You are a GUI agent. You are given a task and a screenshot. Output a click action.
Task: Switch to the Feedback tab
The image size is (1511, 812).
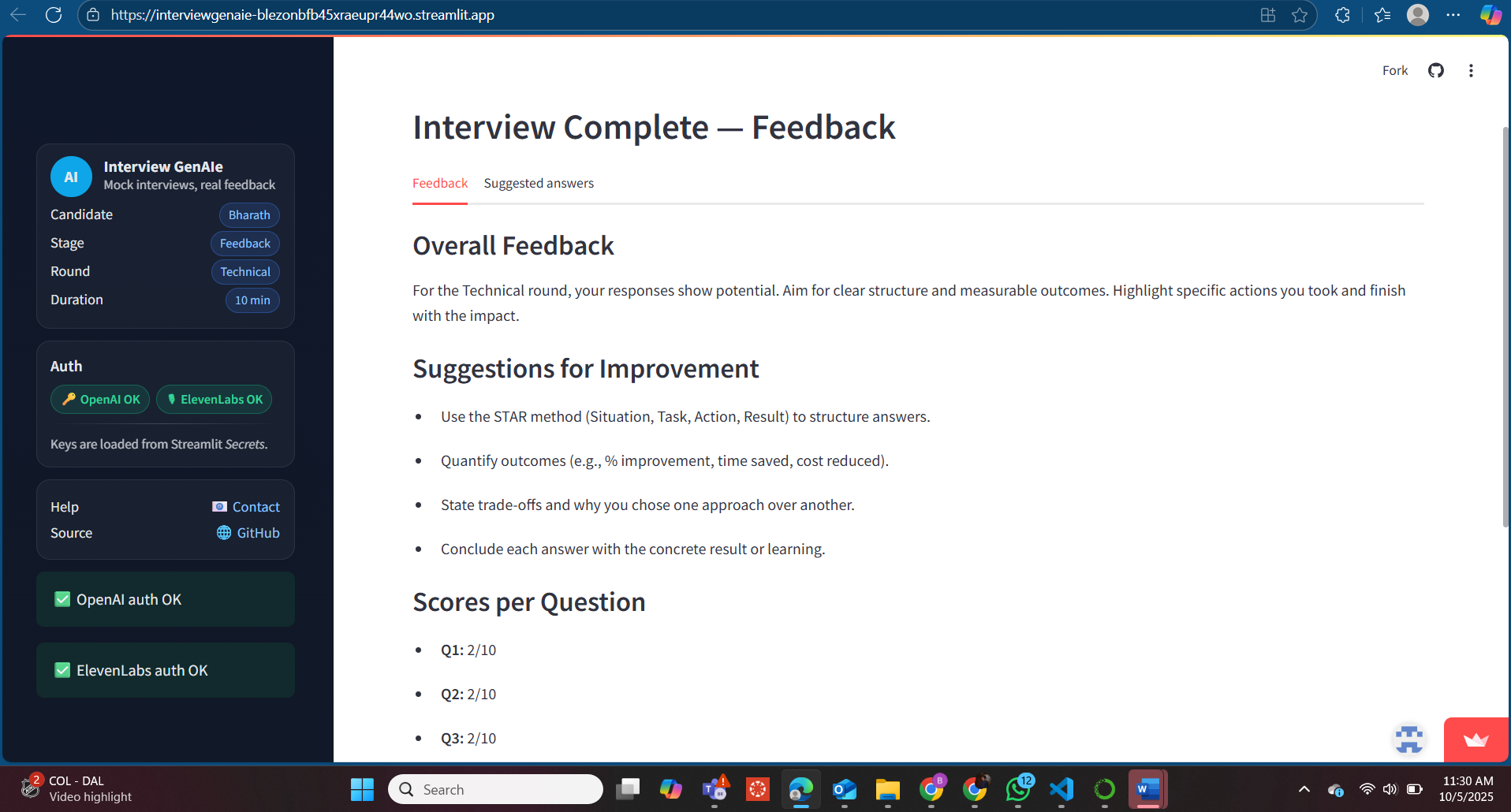(440, 183)
